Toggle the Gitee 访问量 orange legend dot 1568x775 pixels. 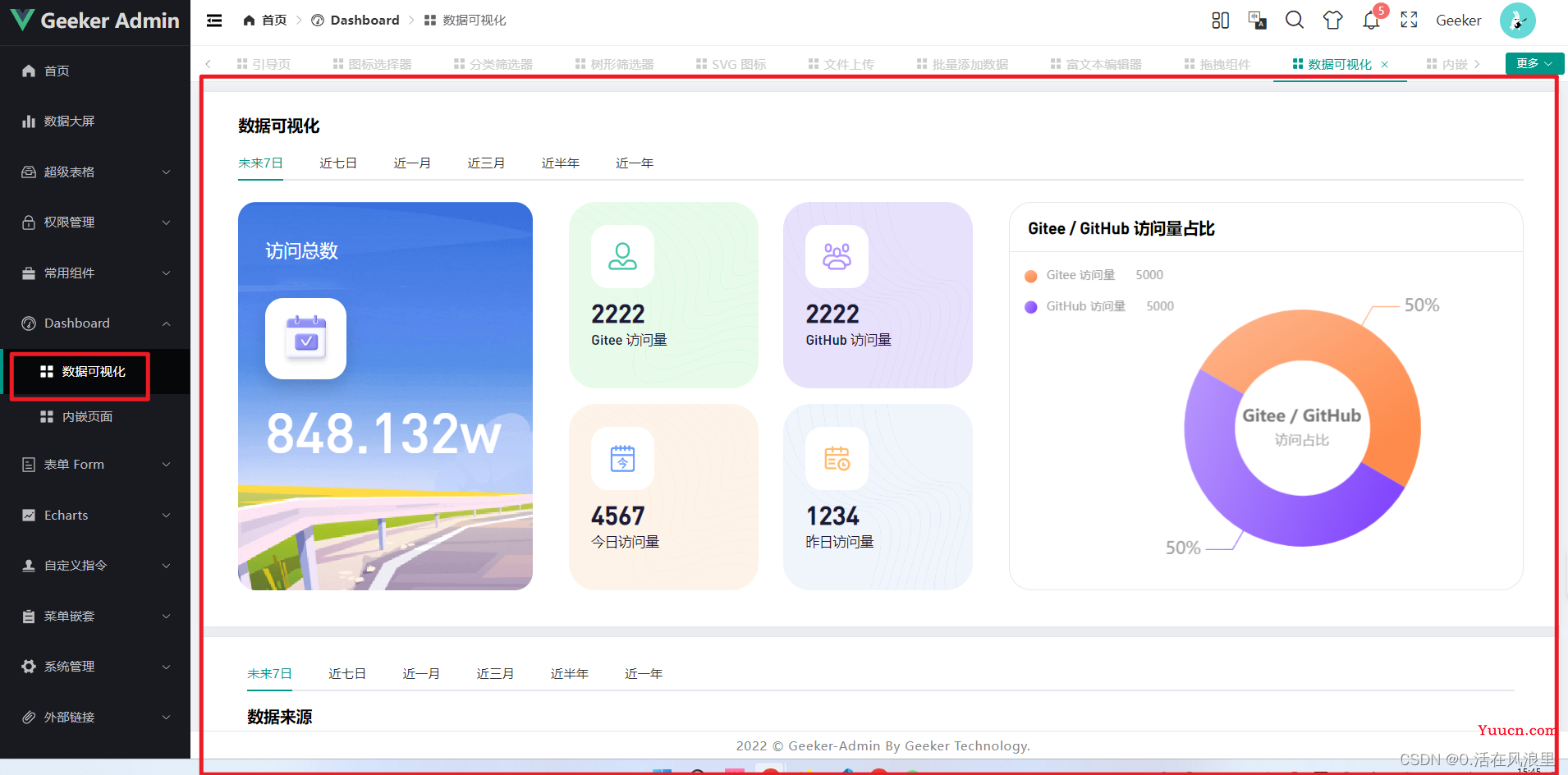pyautogui.click(x=1031, y=276)
